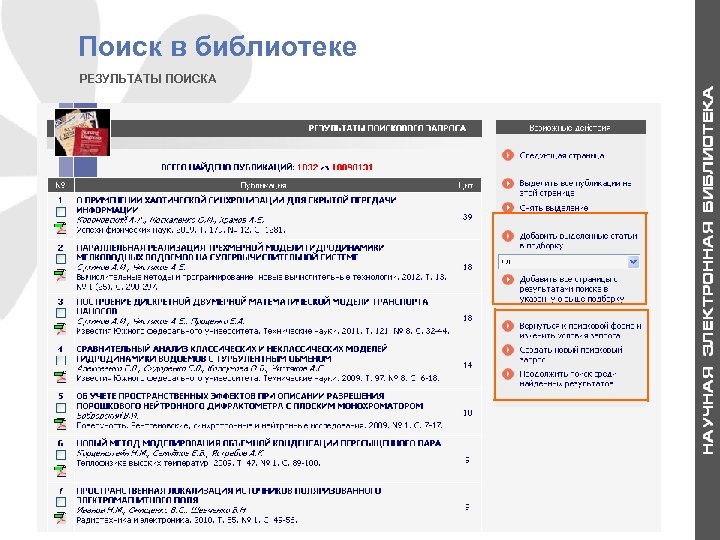720x540 pixels.
Task: Click orange arrow beside 'Продолжить поиск'
Action: 507,374
